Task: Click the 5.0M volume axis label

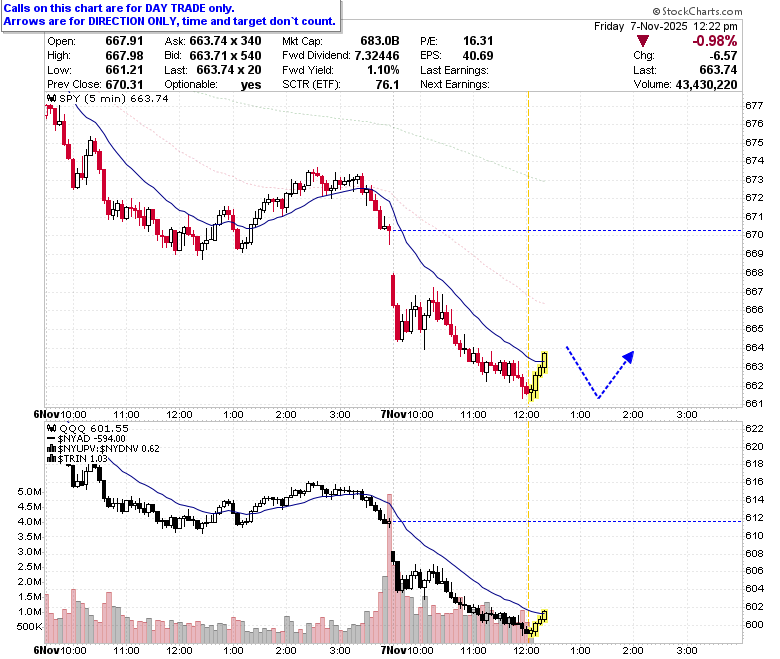Action: [29, 492]
